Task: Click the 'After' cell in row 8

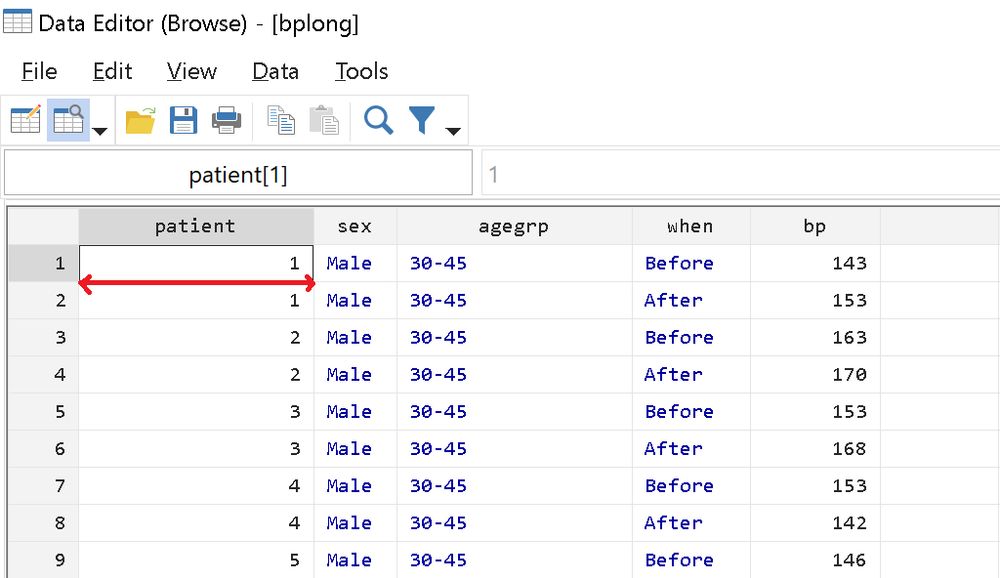Action: pos(691,522)
